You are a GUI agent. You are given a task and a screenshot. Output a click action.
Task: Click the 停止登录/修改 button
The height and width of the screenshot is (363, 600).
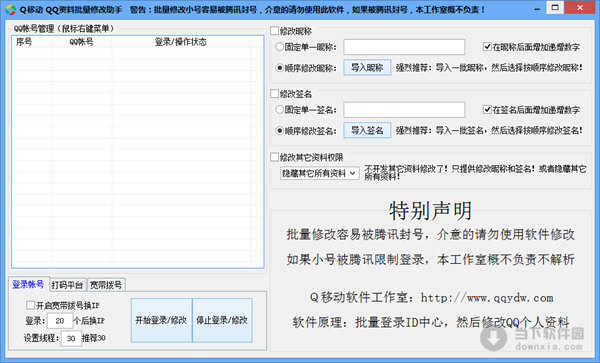tap(222, 320)
